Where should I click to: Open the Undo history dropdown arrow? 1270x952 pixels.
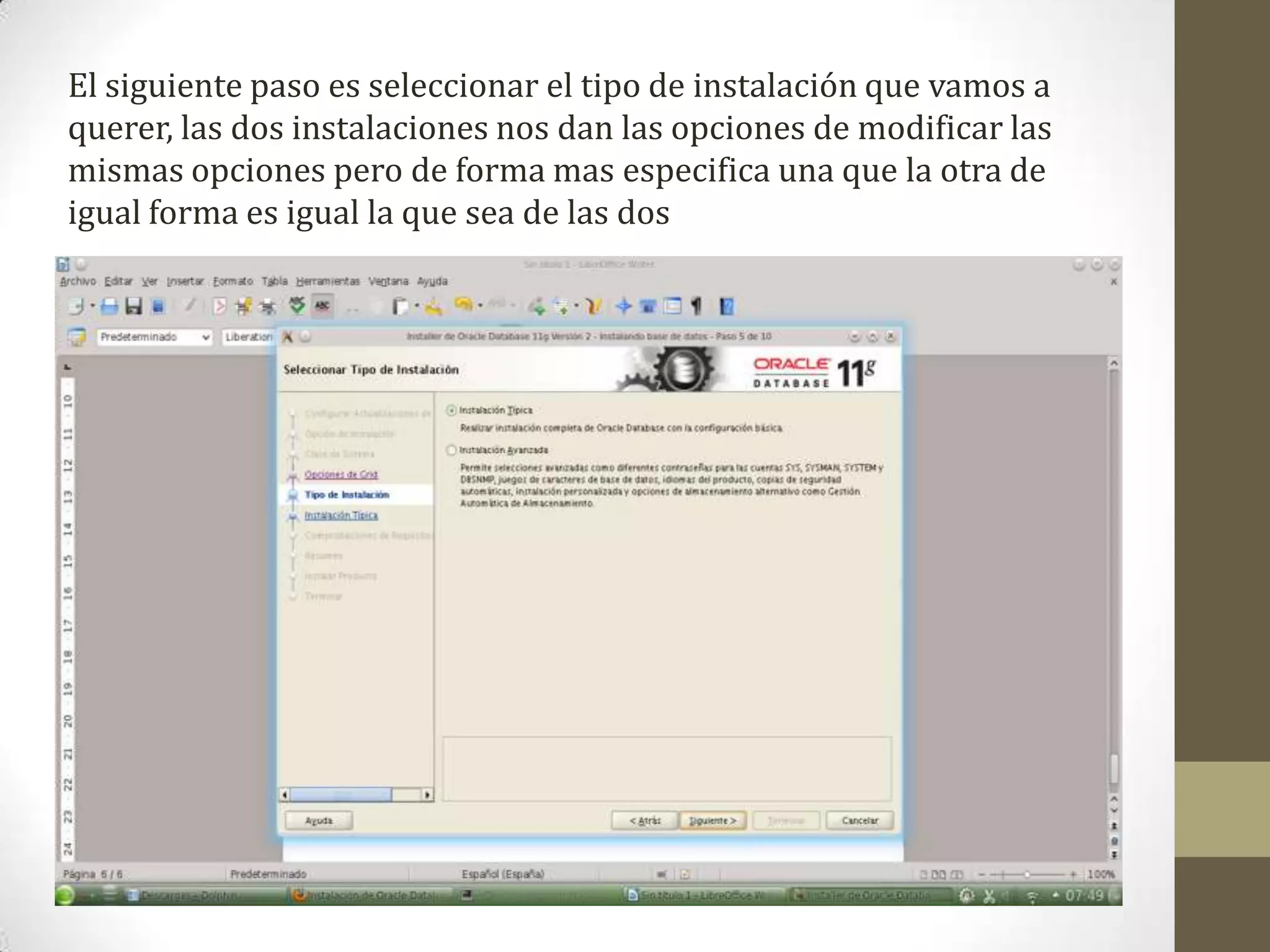(481, 306)
